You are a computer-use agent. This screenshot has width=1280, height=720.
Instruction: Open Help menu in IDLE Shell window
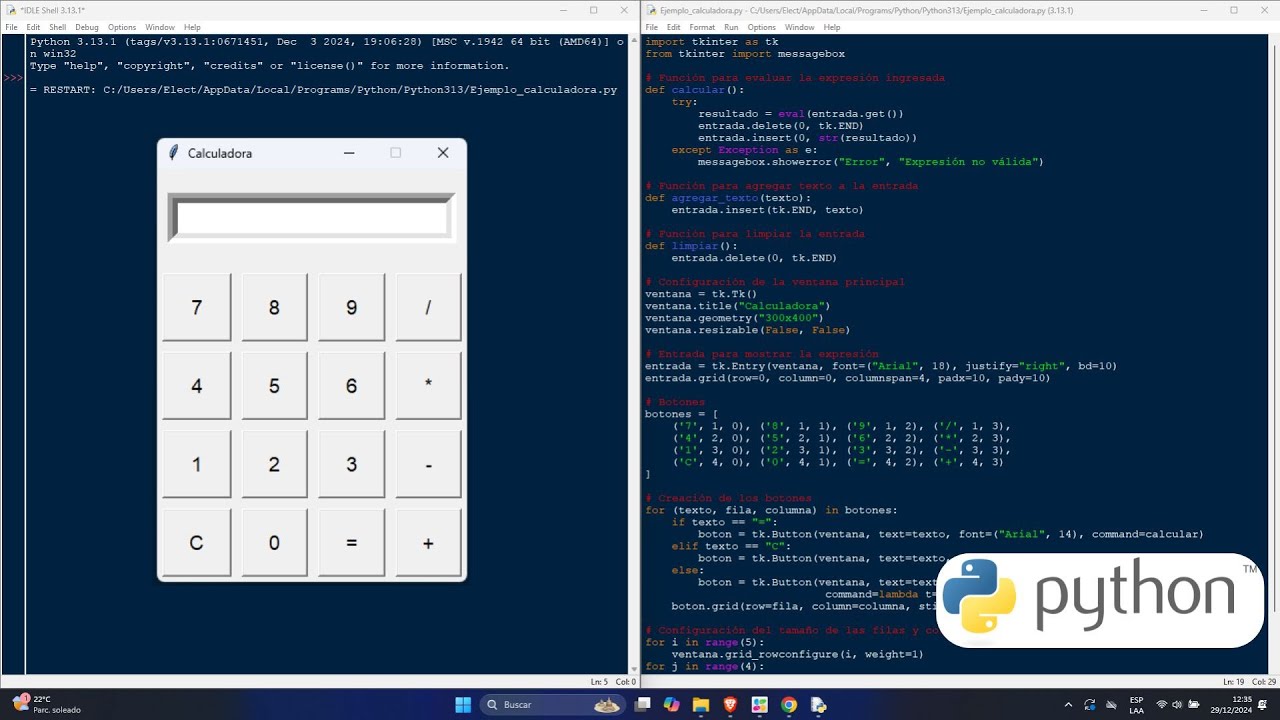[192, 27]
